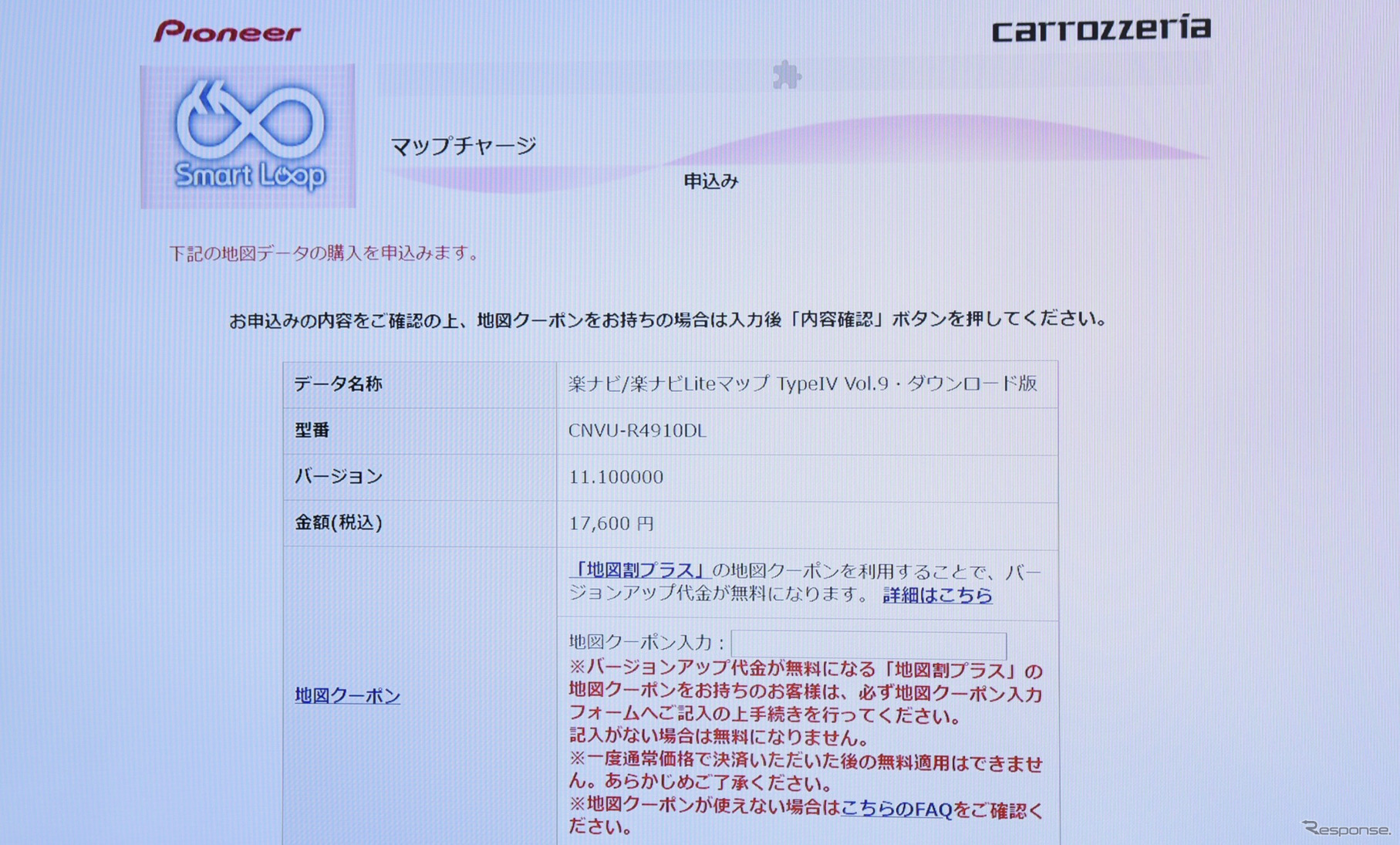1400x845 pixels.
Task: Open the 詳細はこちら link
Action: [x=937, y=594]
